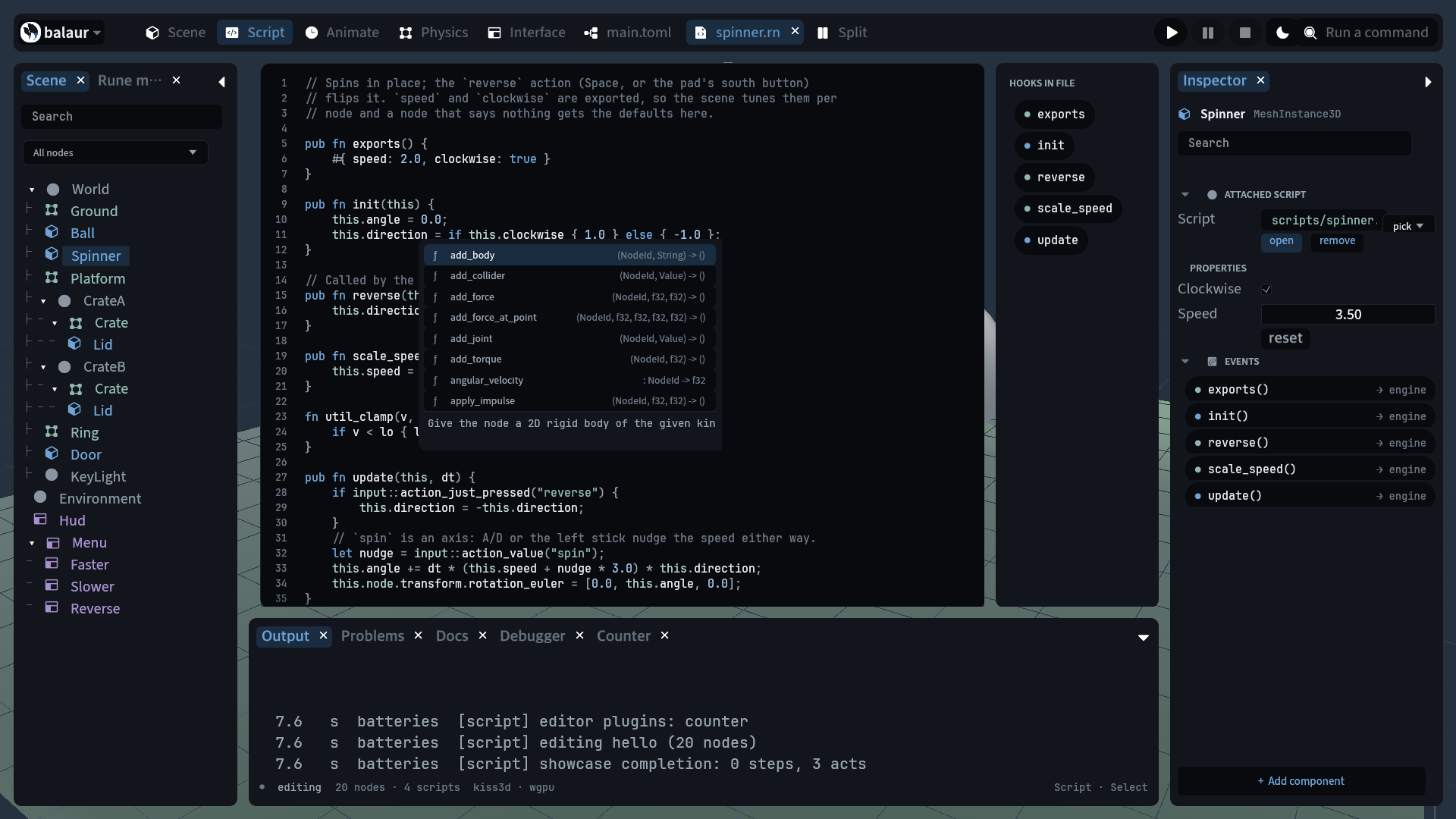Viewport: 1456px width, 819px height.
Task: Open the script pick dropdown
Action: pyautogui.click(x=1408, y=226)
